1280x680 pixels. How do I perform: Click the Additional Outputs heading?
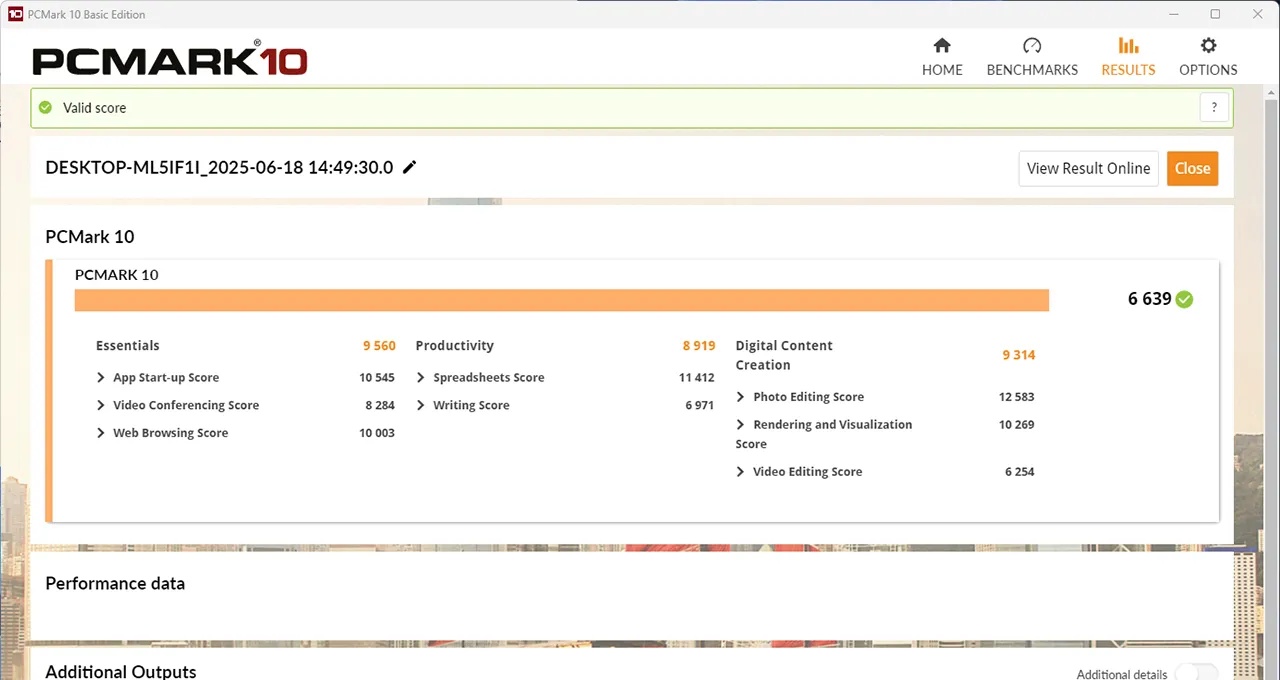pos(121,672)
